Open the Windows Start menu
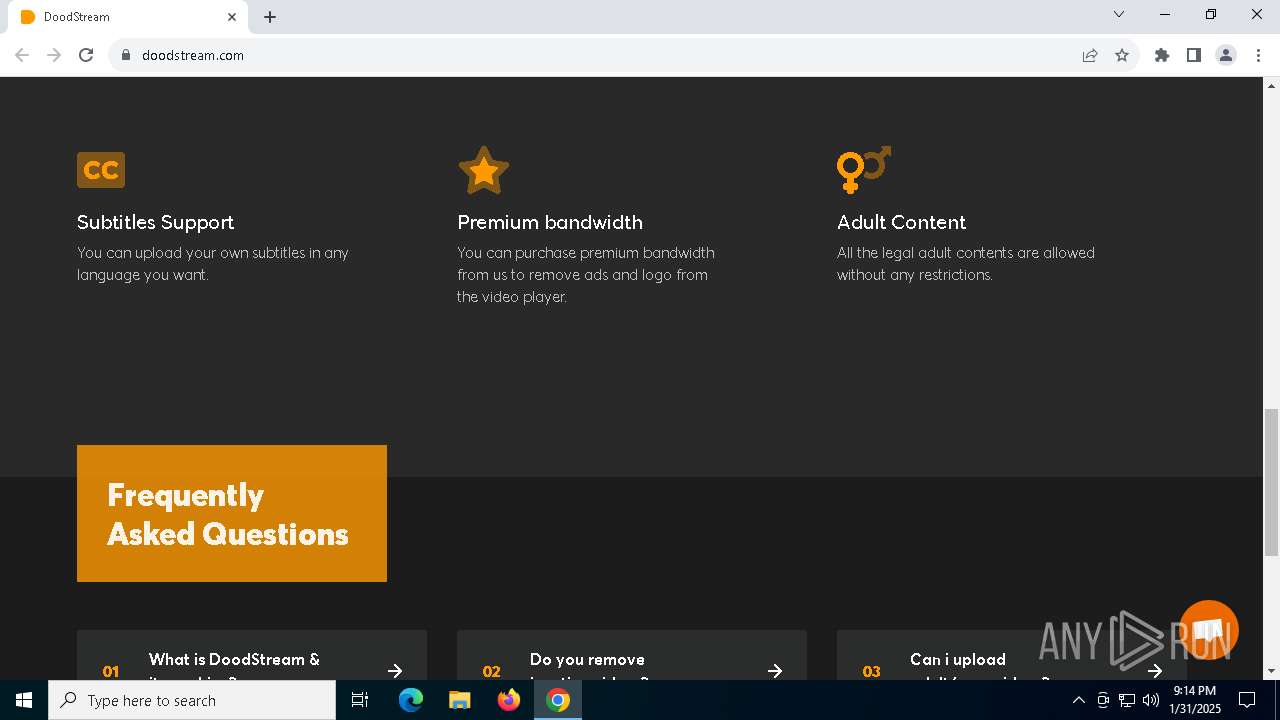This screenshot has width=1280, height=720. click(x=24, y=700)
